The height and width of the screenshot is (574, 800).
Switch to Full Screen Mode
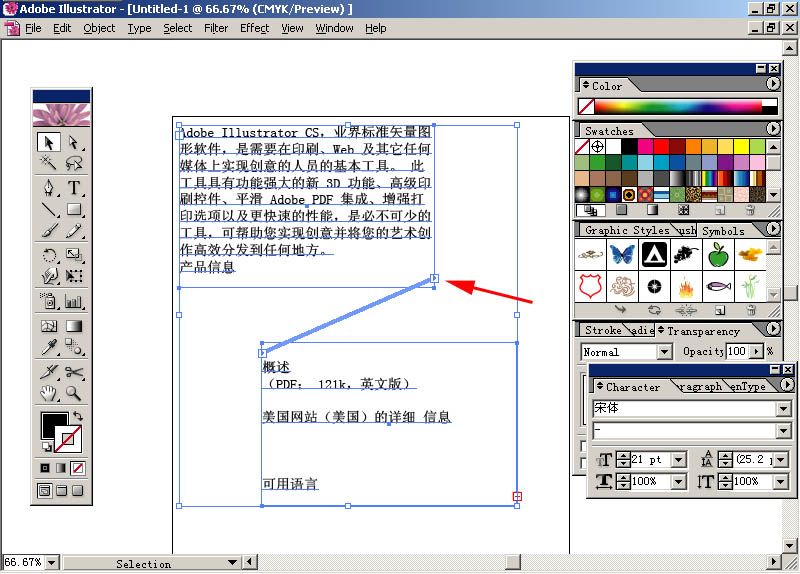tap(78, 491)
